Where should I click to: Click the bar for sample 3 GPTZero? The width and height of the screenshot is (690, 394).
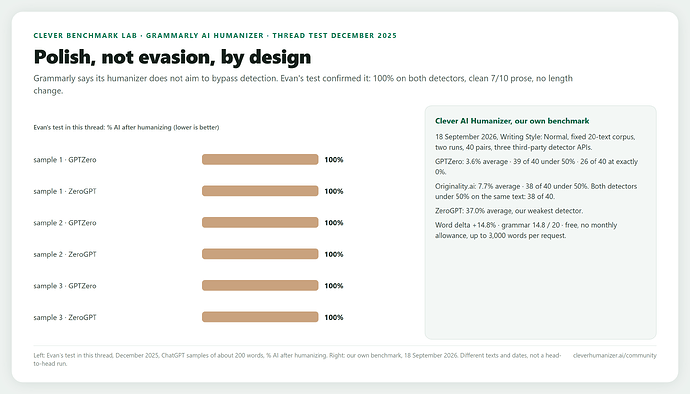[260, 286]
